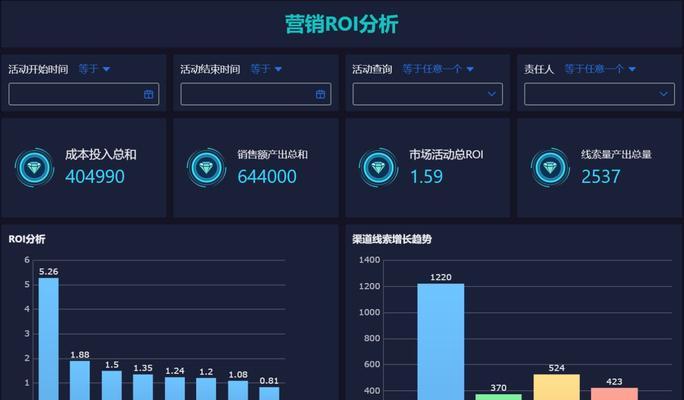
Task: Click the 销售额产出总和 card label
Action: [x=273, y=154]
